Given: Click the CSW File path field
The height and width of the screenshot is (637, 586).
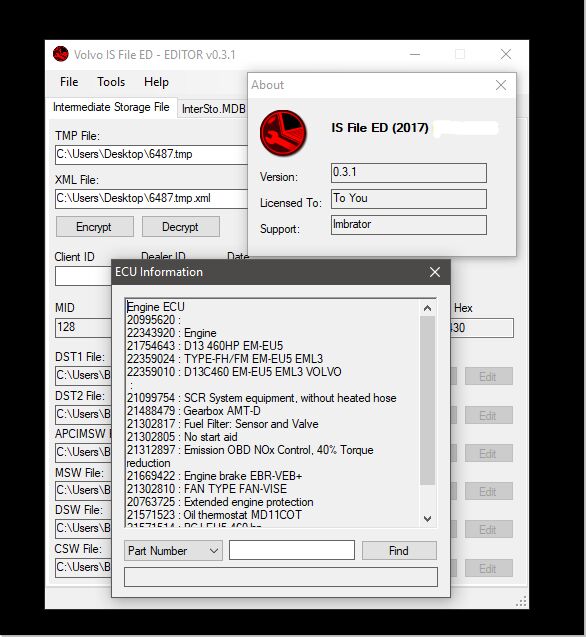Looking at the screenshot, I should (83, 567).
